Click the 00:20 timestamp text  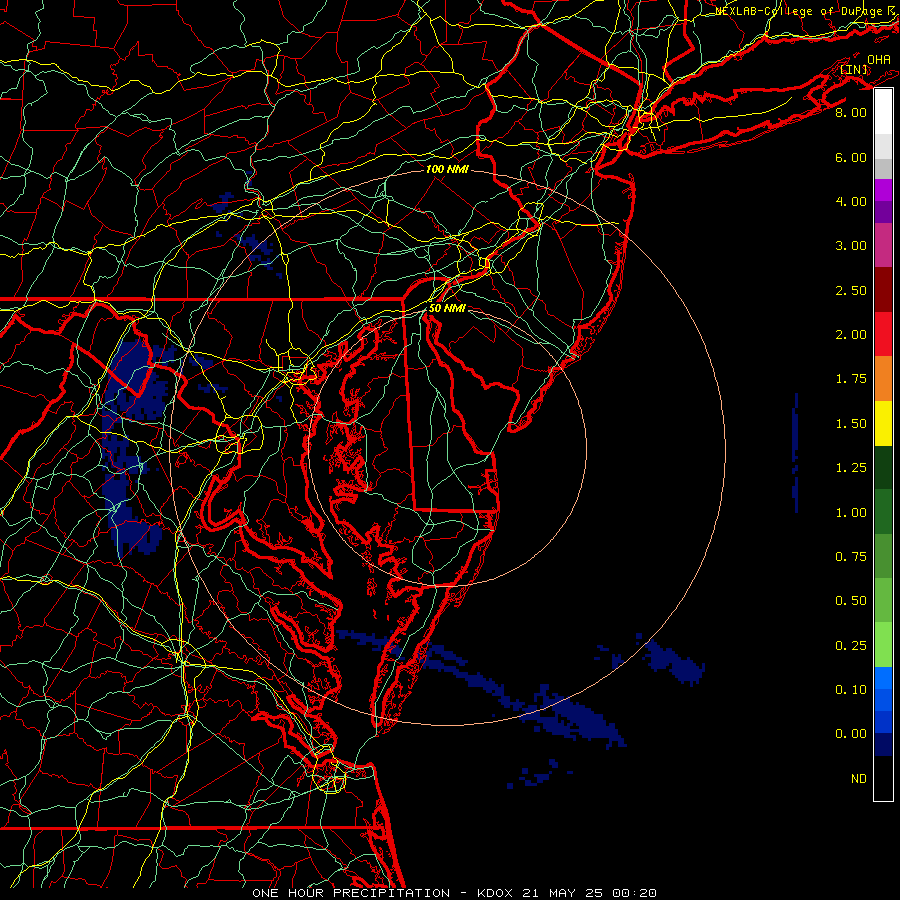pyautogui.click(x=634, y=893)
